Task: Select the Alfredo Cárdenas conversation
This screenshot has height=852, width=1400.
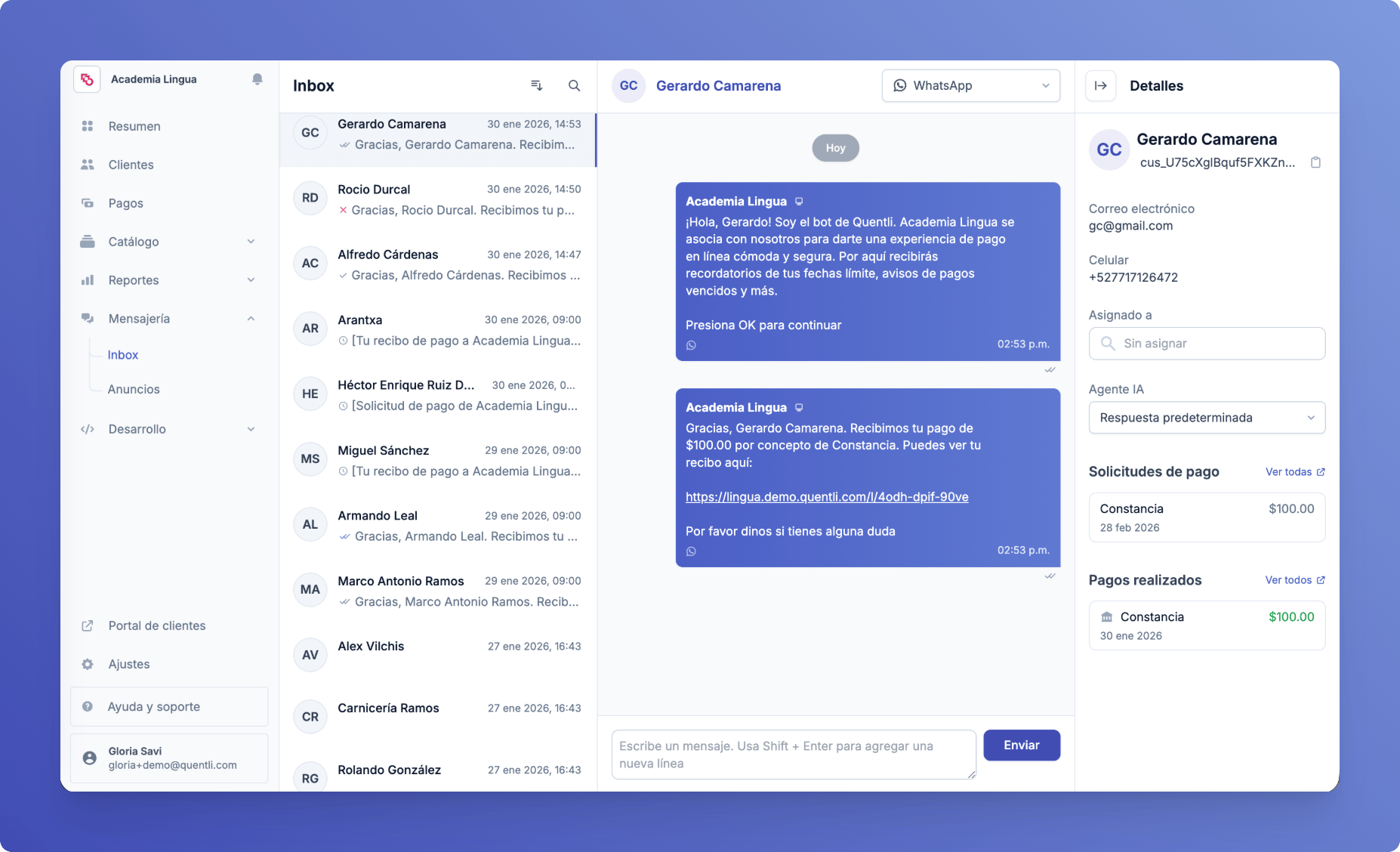Action: click(438, 264)
